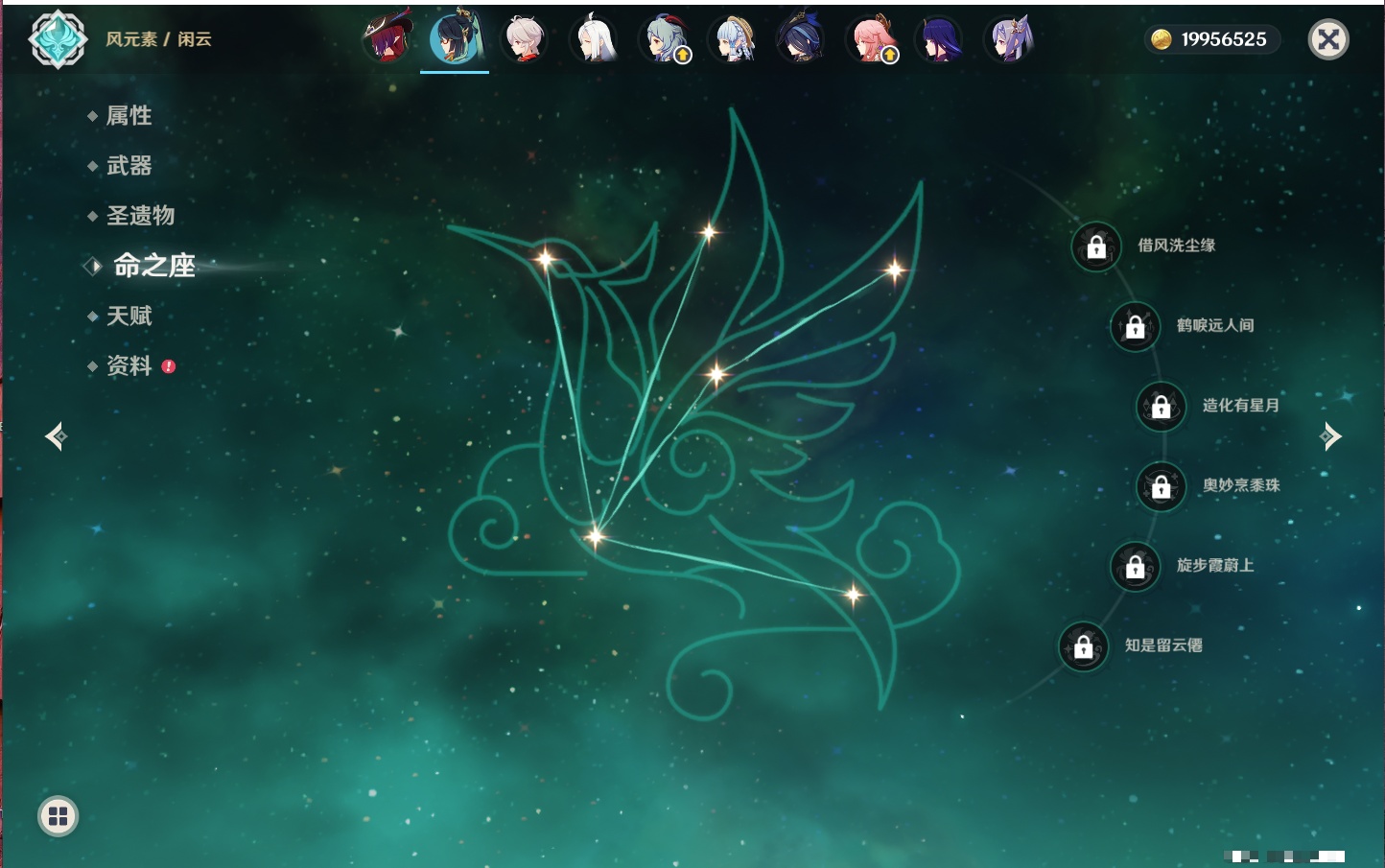Viewport: 1385px width, 868px height.
Task: Open the 奥妙烹黍珠 constellation label
Action: click(1241, 485)
